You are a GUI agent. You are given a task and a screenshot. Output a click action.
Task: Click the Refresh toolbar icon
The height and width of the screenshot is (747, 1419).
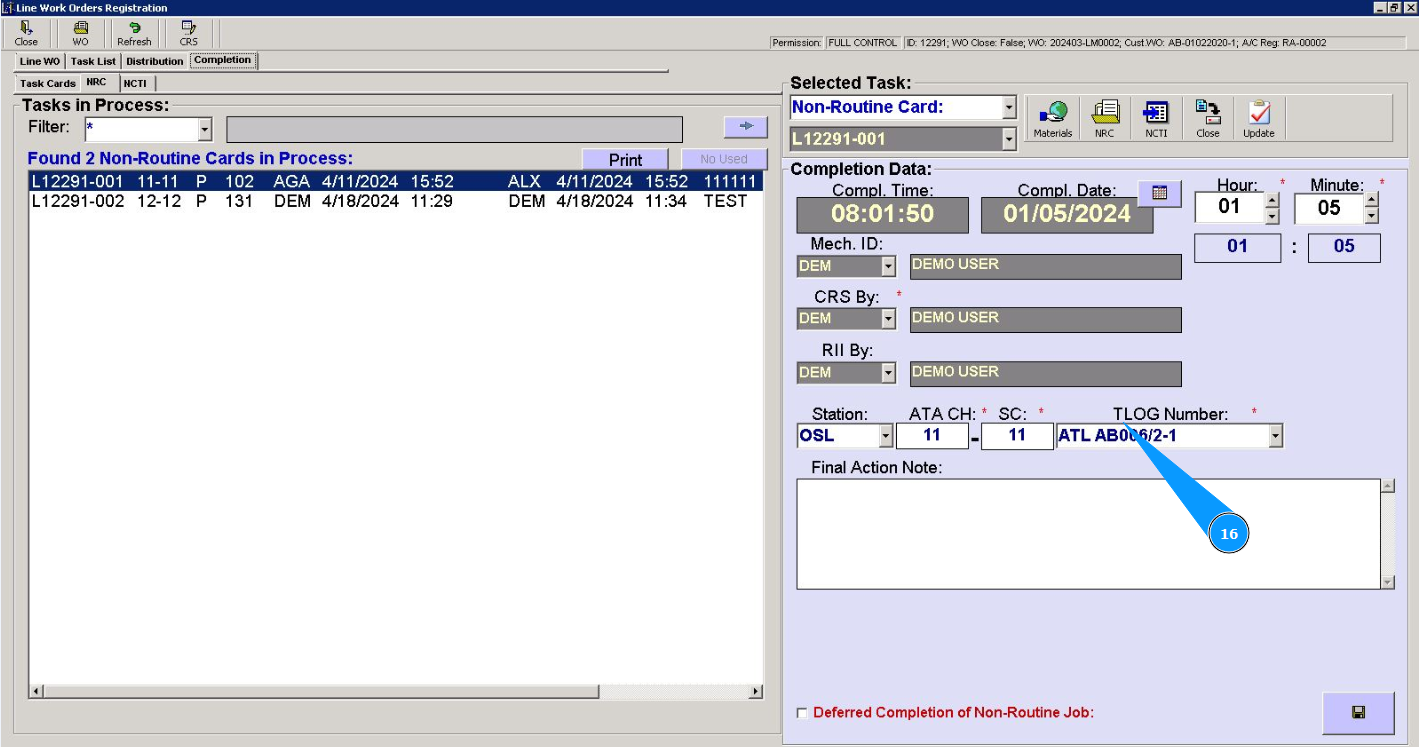pyautogui.click(x=134, y=33)
